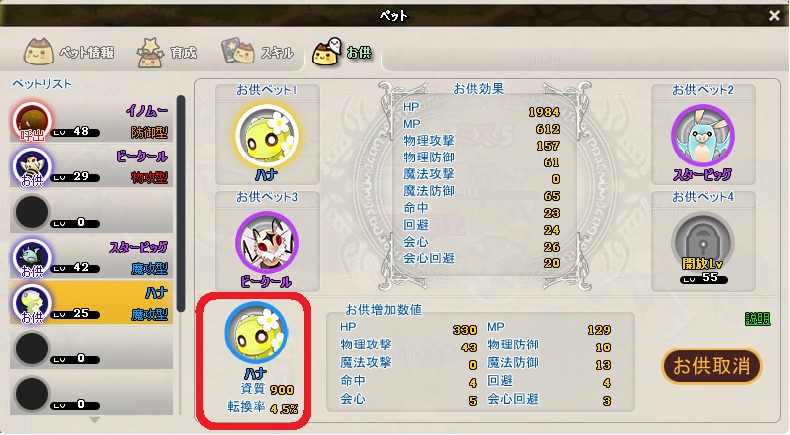Open the ペット情報 tab

[69, 52]
